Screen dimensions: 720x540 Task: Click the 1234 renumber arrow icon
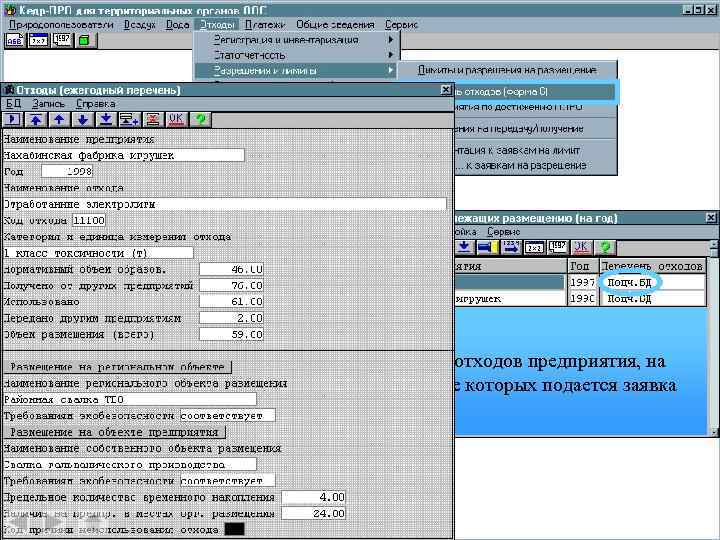click(512, 248)
